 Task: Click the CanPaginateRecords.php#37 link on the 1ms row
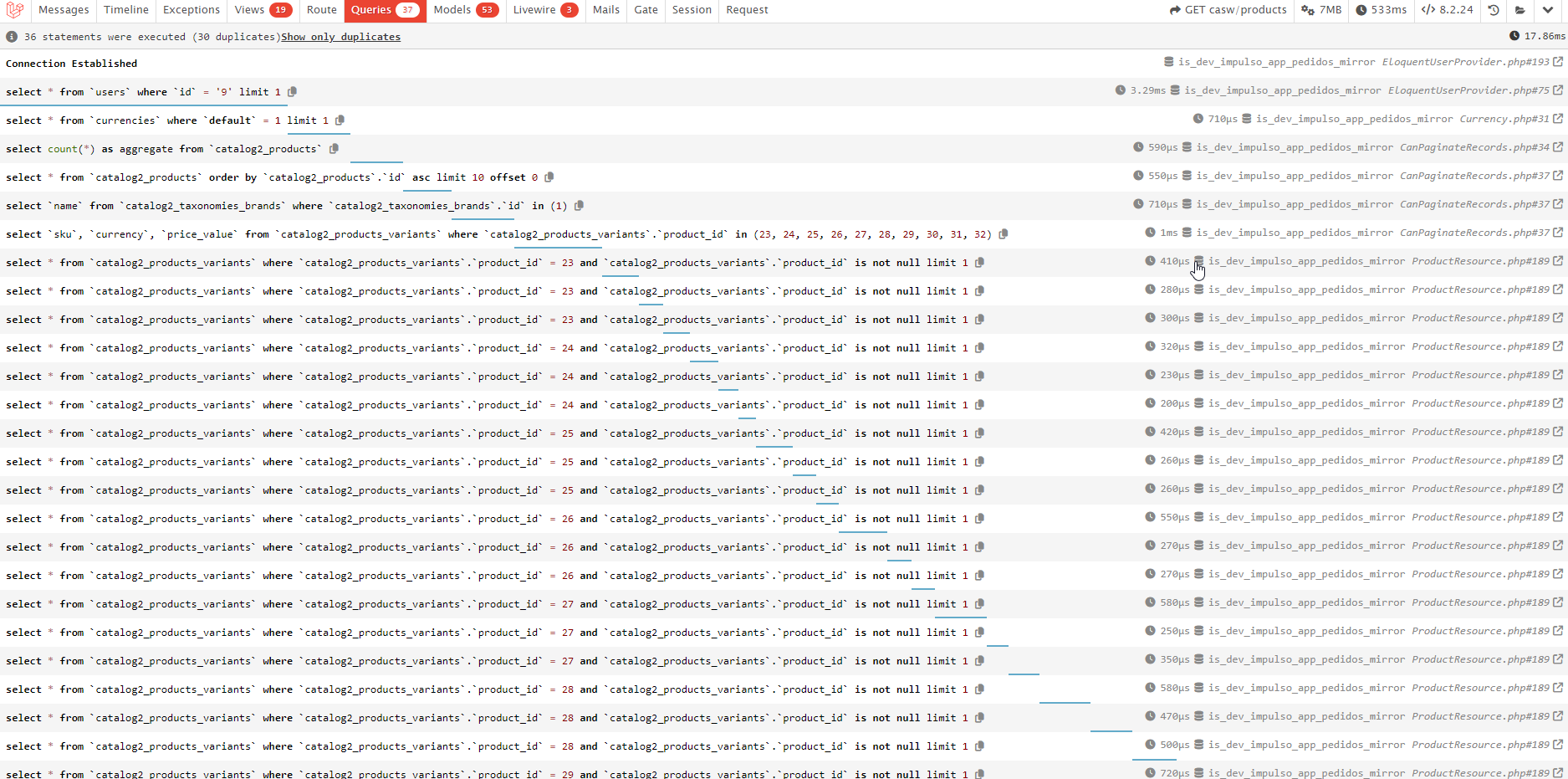[x=1474, y=233]
